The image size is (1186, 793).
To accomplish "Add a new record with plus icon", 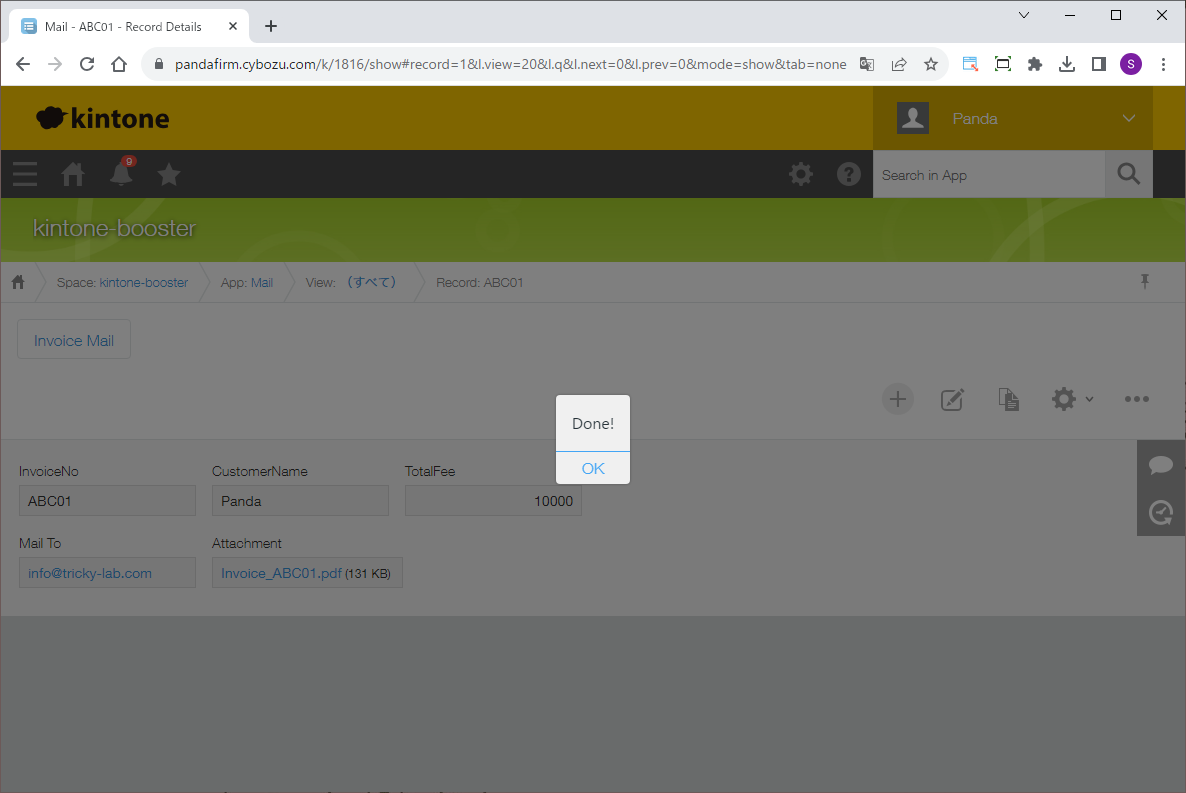I will pyautogui.click(x=897, y=399).
